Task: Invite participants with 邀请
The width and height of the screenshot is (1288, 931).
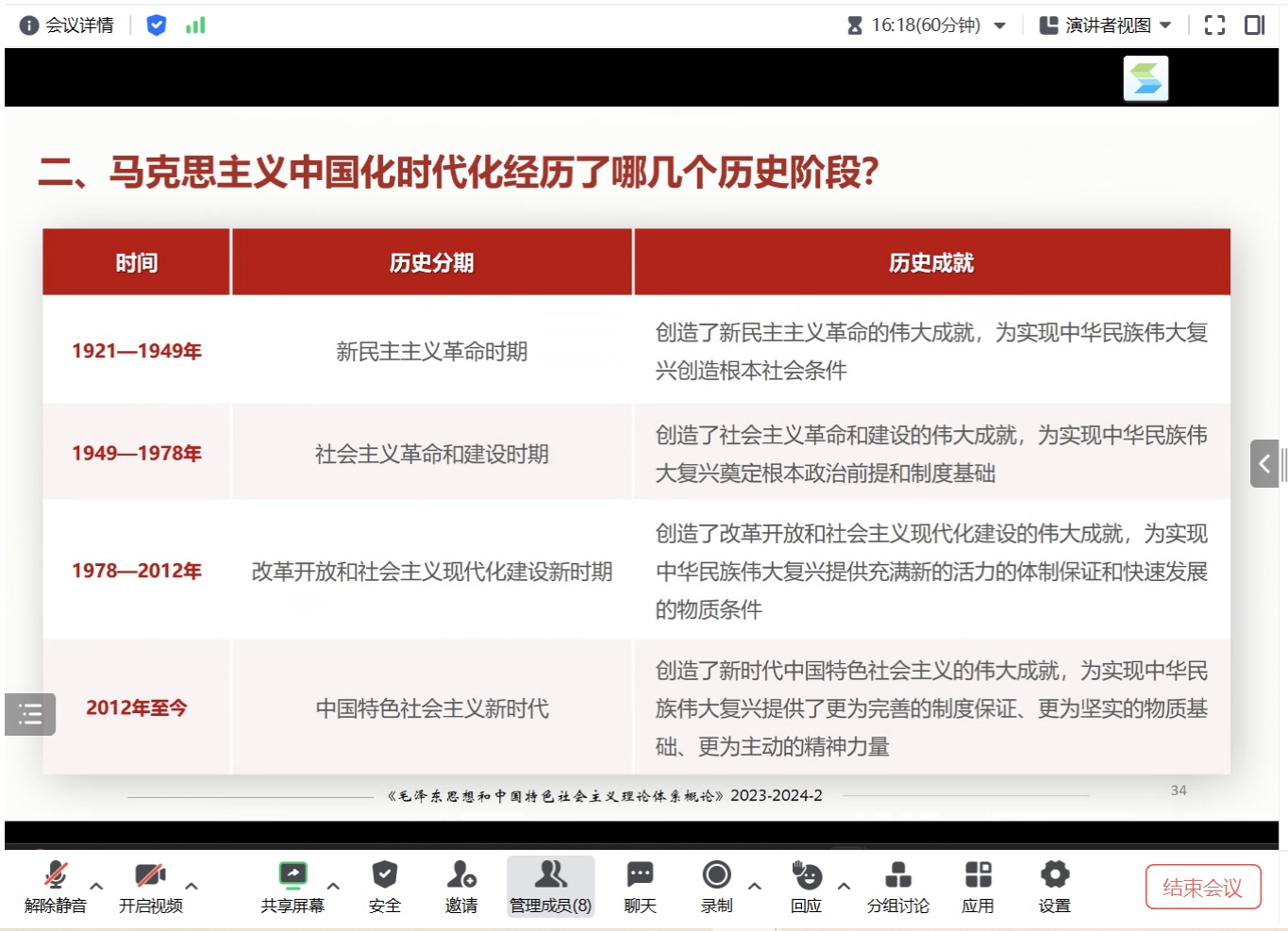Action: click(x=460, y=887)
